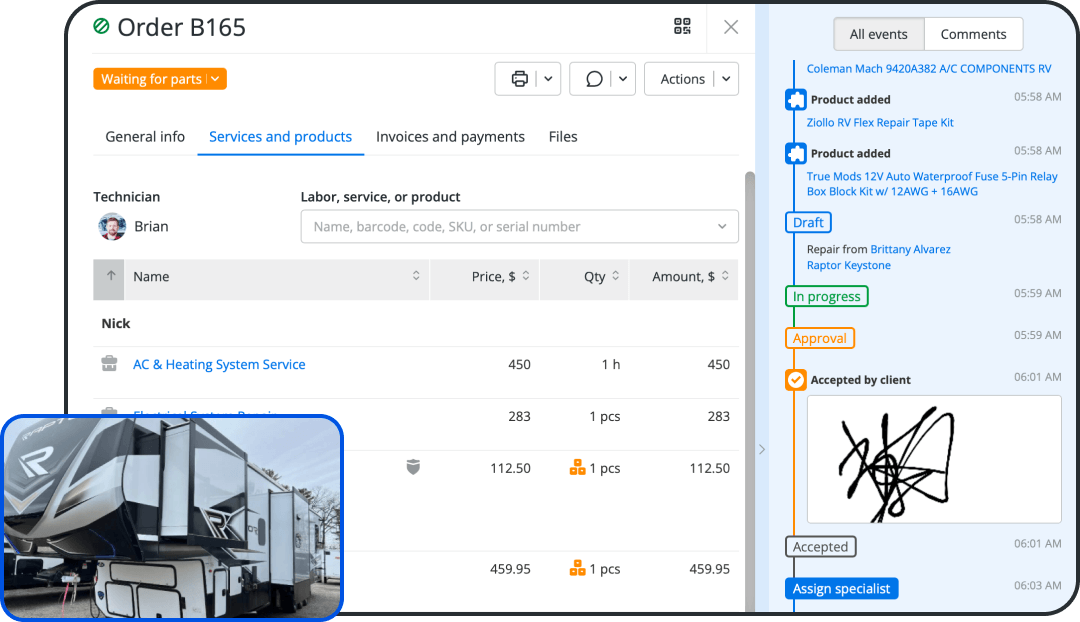Show All events in feed
The width and height of the screenshot is (1080, 622).
tap(878, 34)
